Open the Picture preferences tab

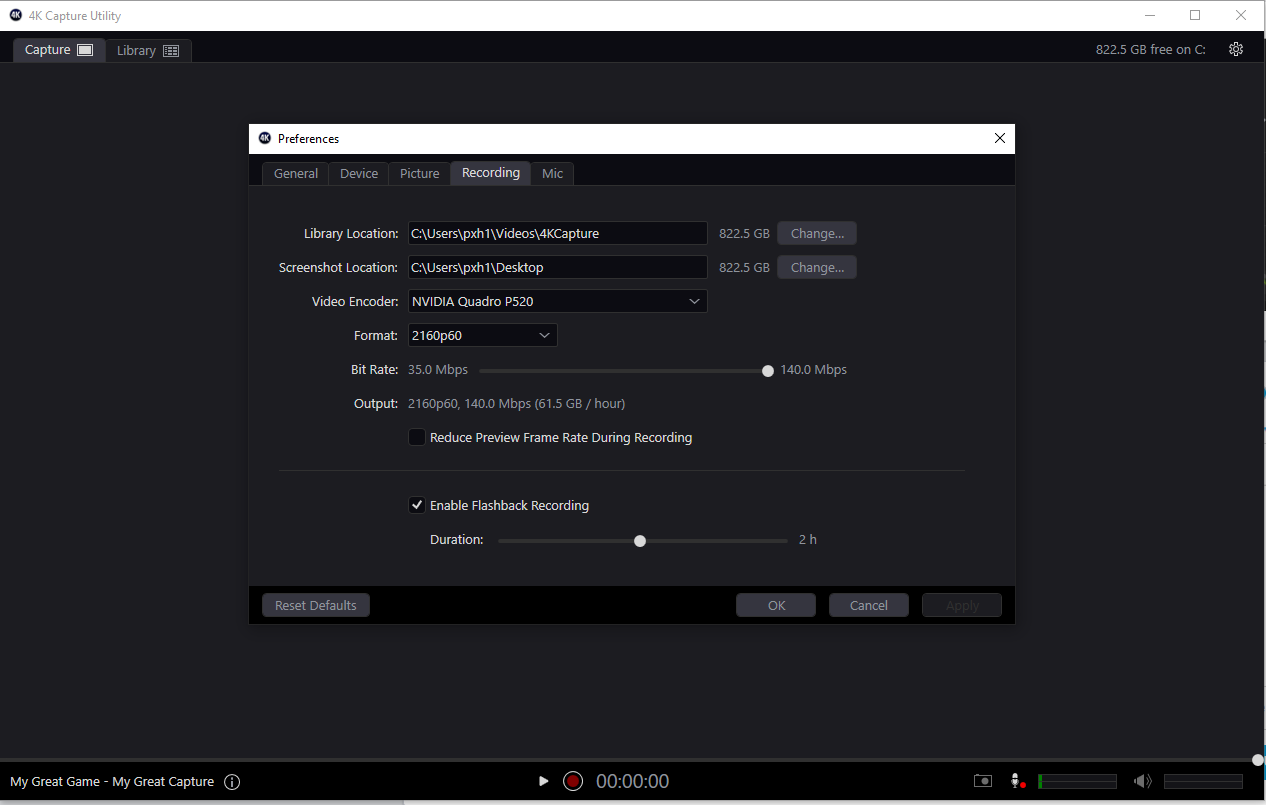[x=419, y=173]
